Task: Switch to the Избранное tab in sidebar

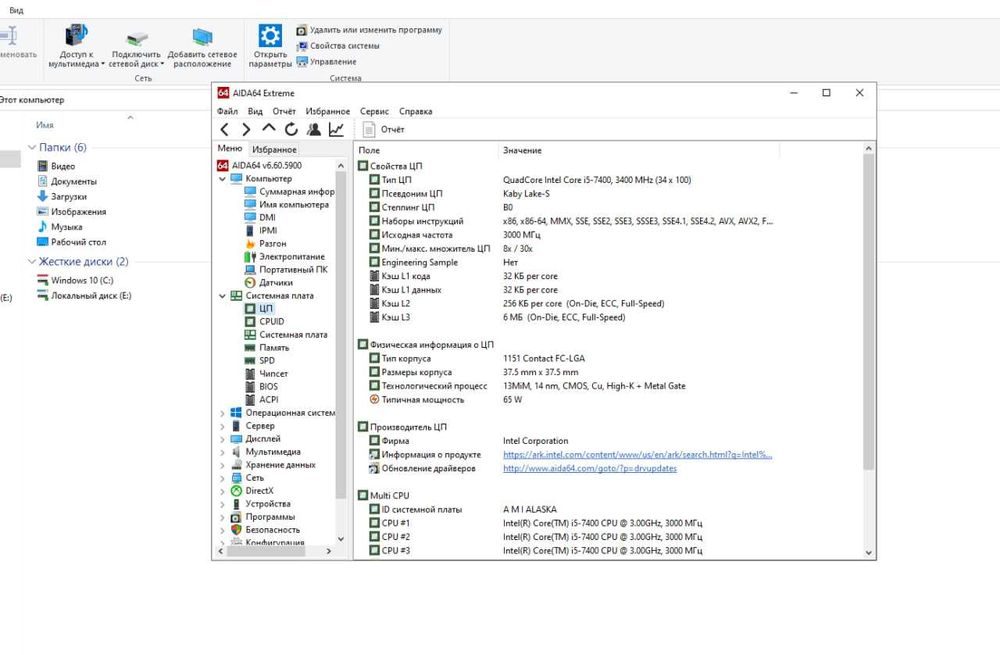Action: pos(274,149)
